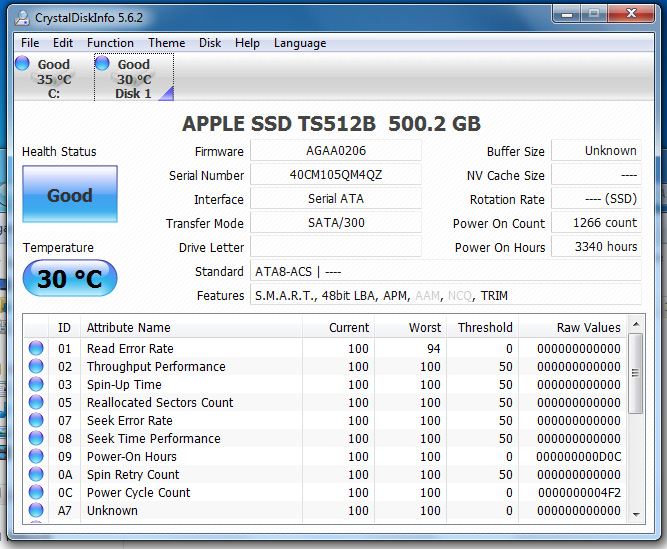Screen dimensions: 667x549
Task: Click the C: drive status orb icon
Action: tap(22, 63)
